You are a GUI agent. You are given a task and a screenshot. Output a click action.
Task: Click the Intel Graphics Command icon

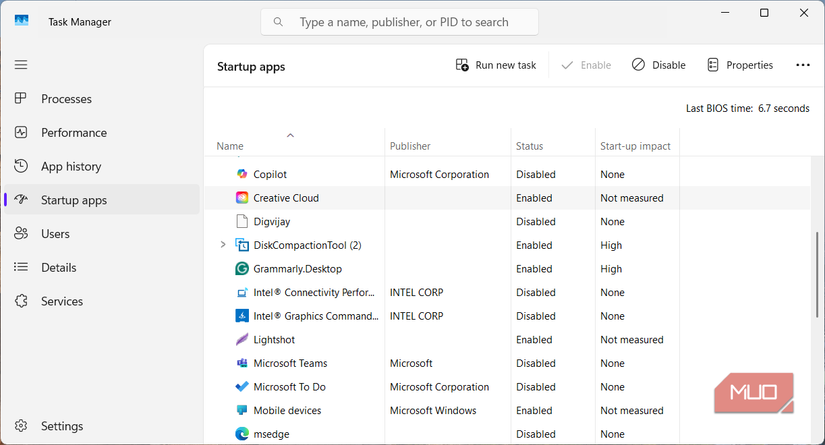242,316
